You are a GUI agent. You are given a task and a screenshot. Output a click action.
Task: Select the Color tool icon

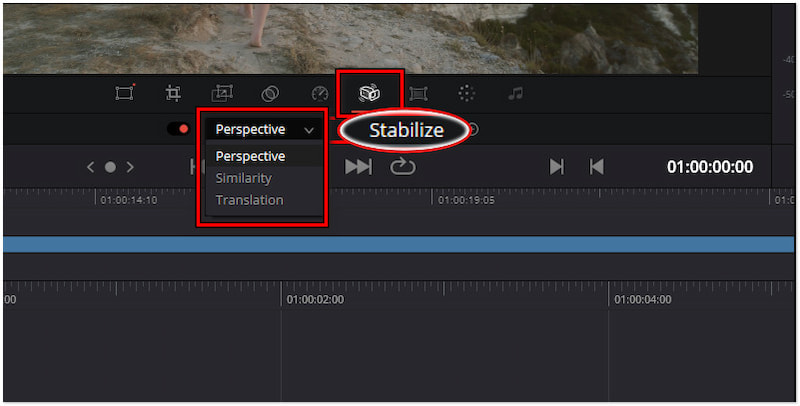(467, 94)
